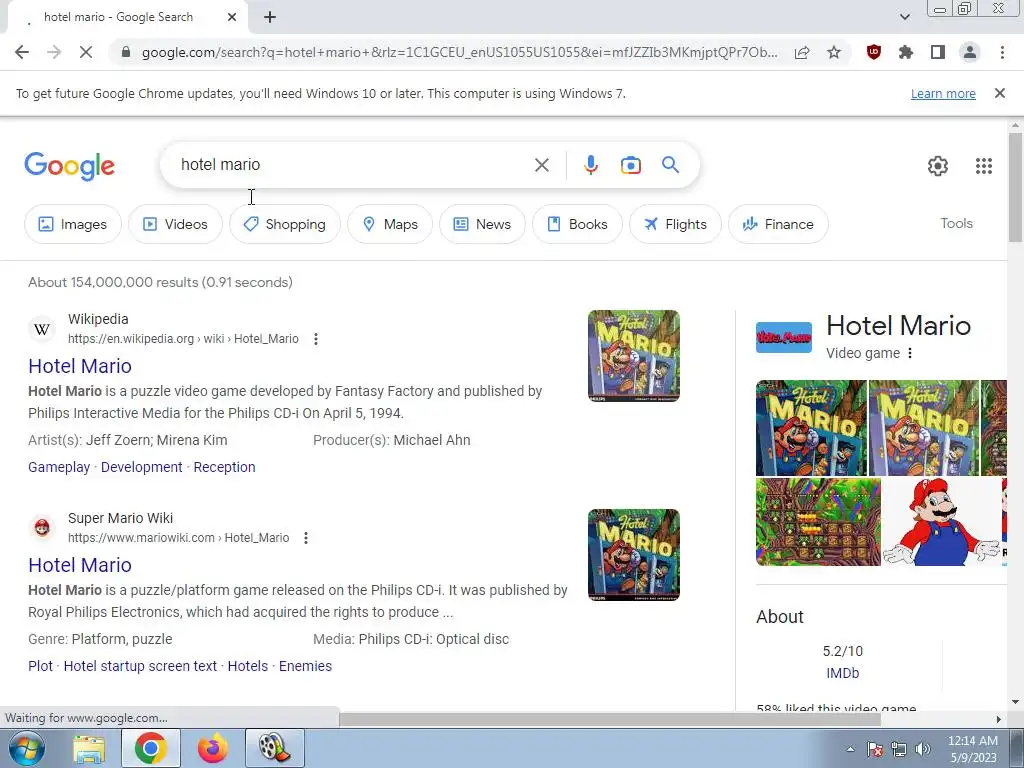Open the volume control speaker icon
This screenshot has width=1024, height=768.
point(923,749)
